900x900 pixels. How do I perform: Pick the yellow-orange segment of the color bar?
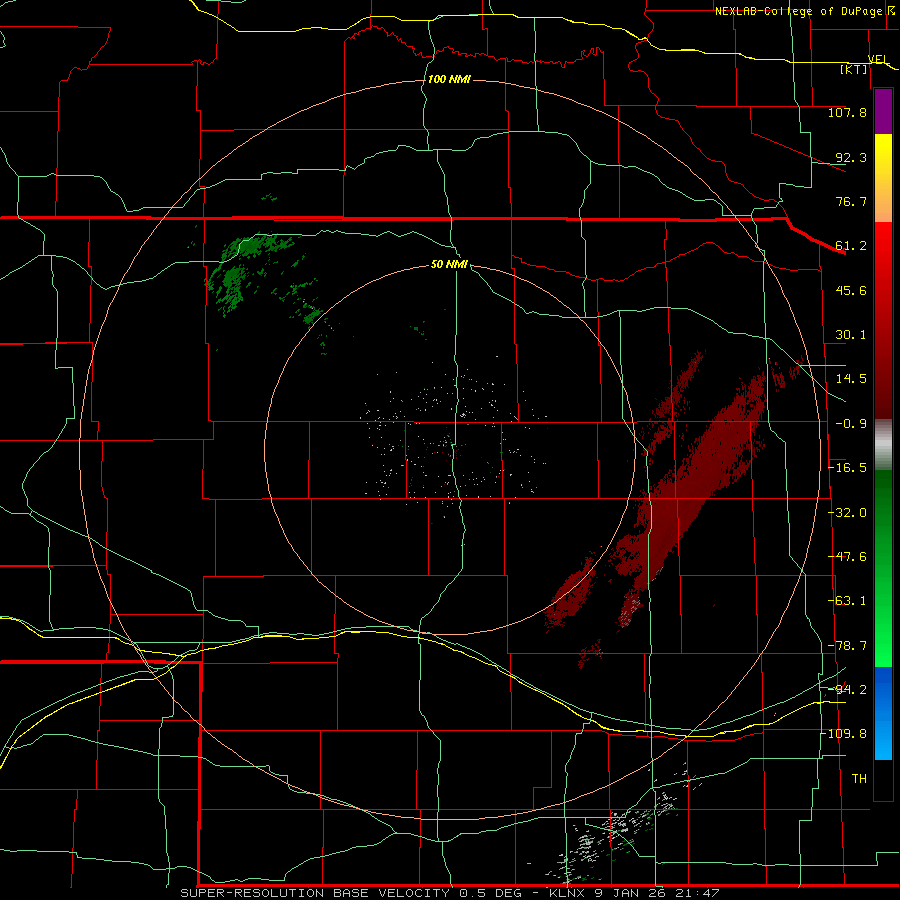pos(883,179)
